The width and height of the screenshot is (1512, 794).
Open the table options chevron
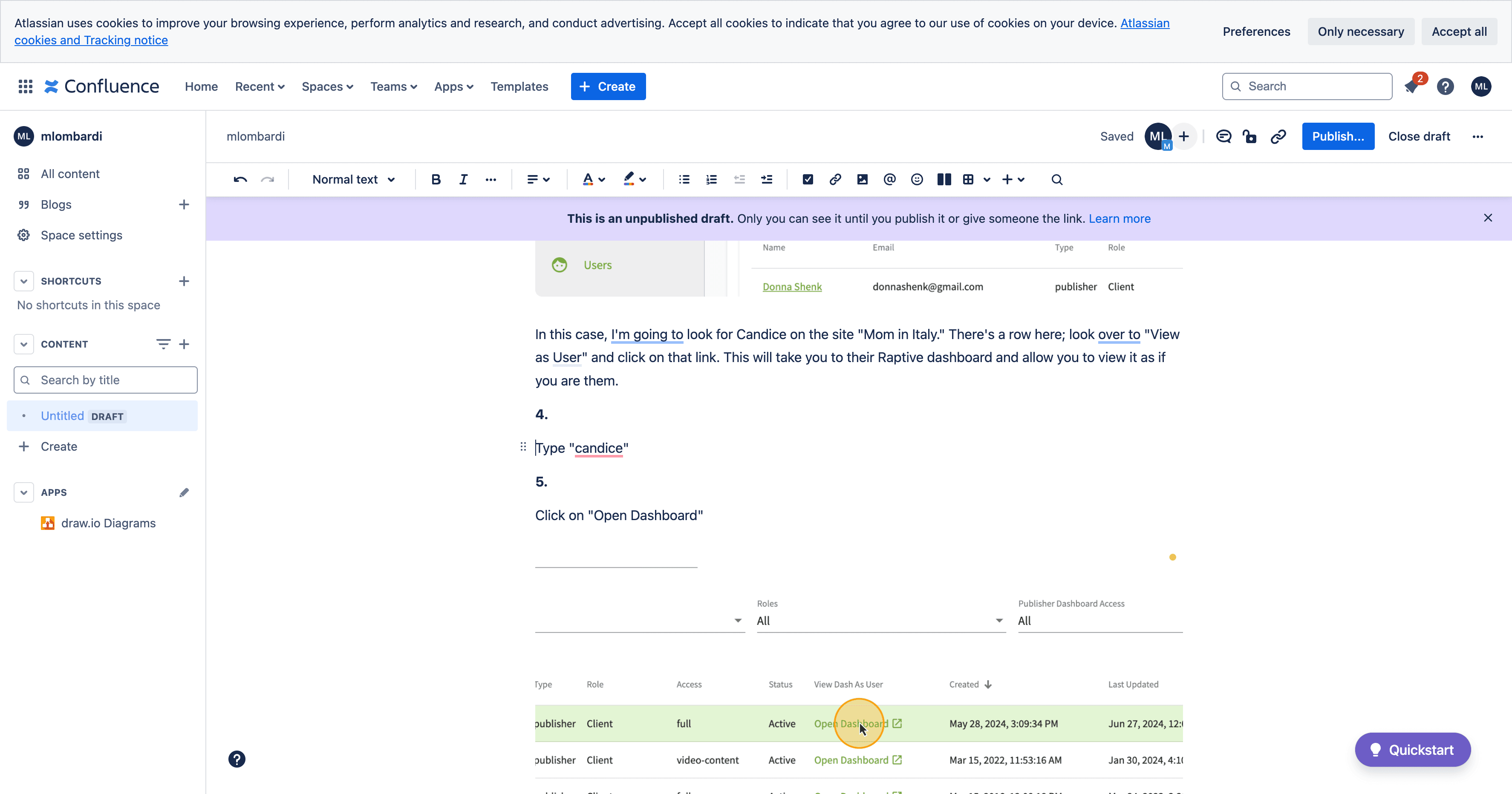pyautogui.click(x=987, y=180)
